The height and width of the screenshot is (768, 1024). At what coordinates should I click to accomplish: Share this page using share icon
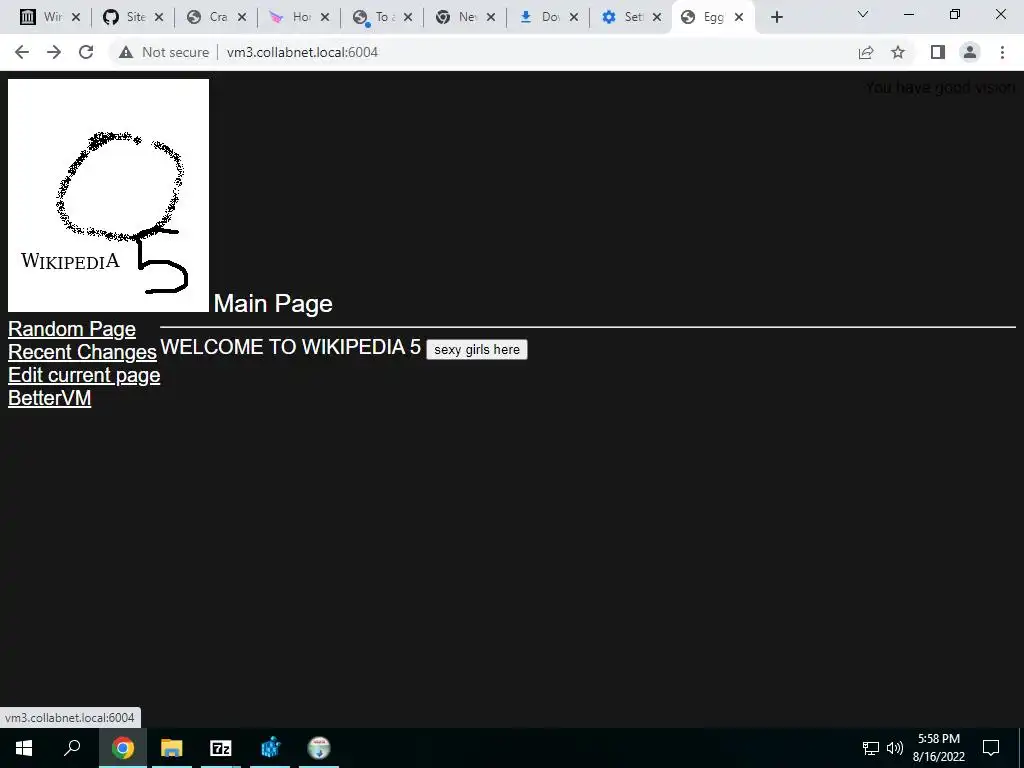(x=866, y=52)
